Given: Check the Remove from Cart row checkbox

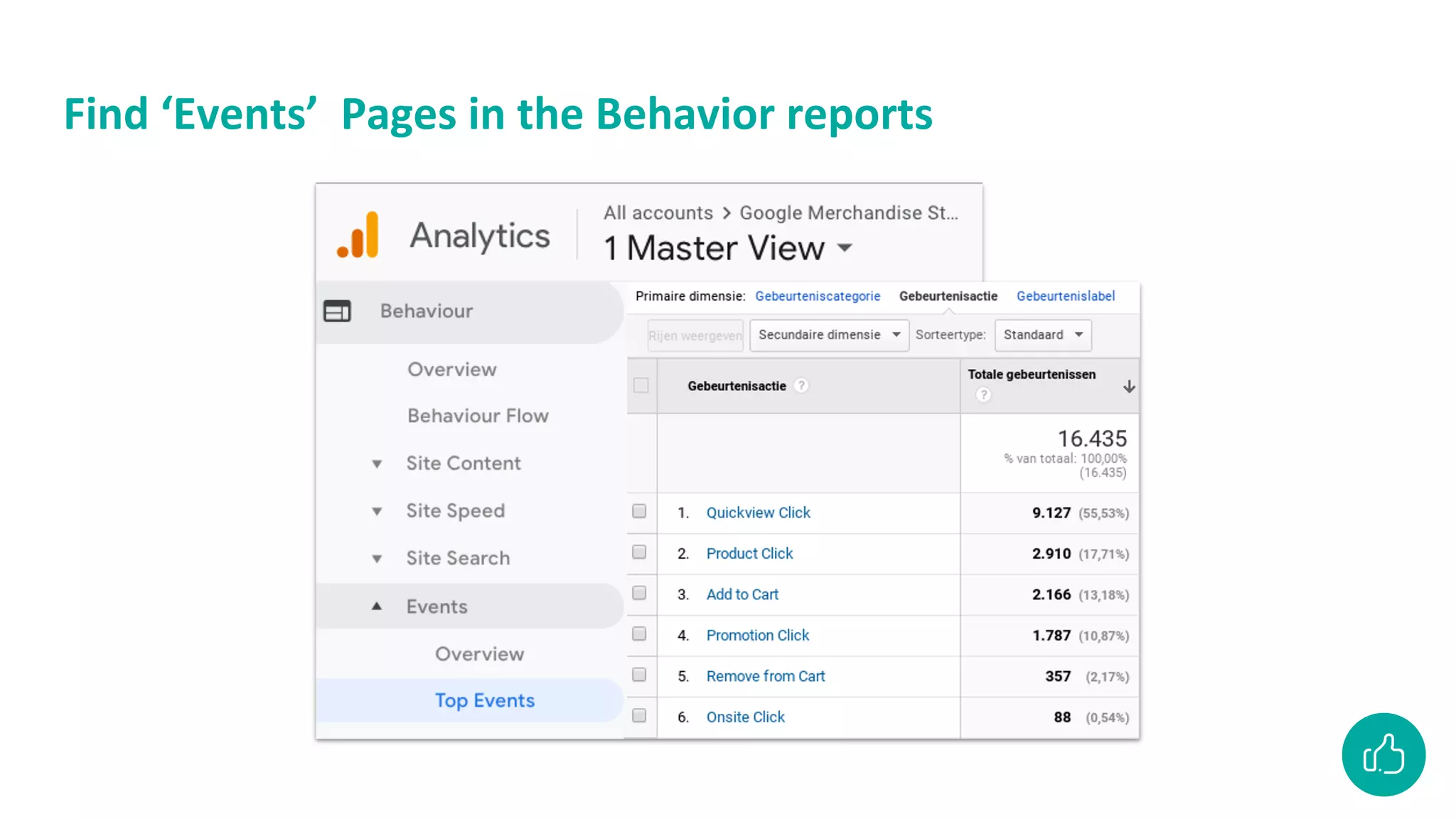Looking at the screenshot, I should (x=639, y=675).
